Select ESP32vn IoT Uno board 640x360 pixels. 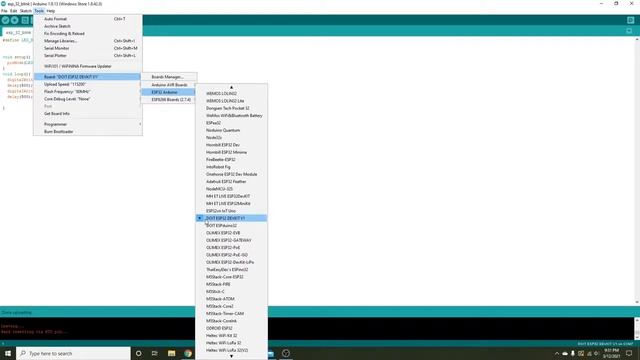[231, 211]
